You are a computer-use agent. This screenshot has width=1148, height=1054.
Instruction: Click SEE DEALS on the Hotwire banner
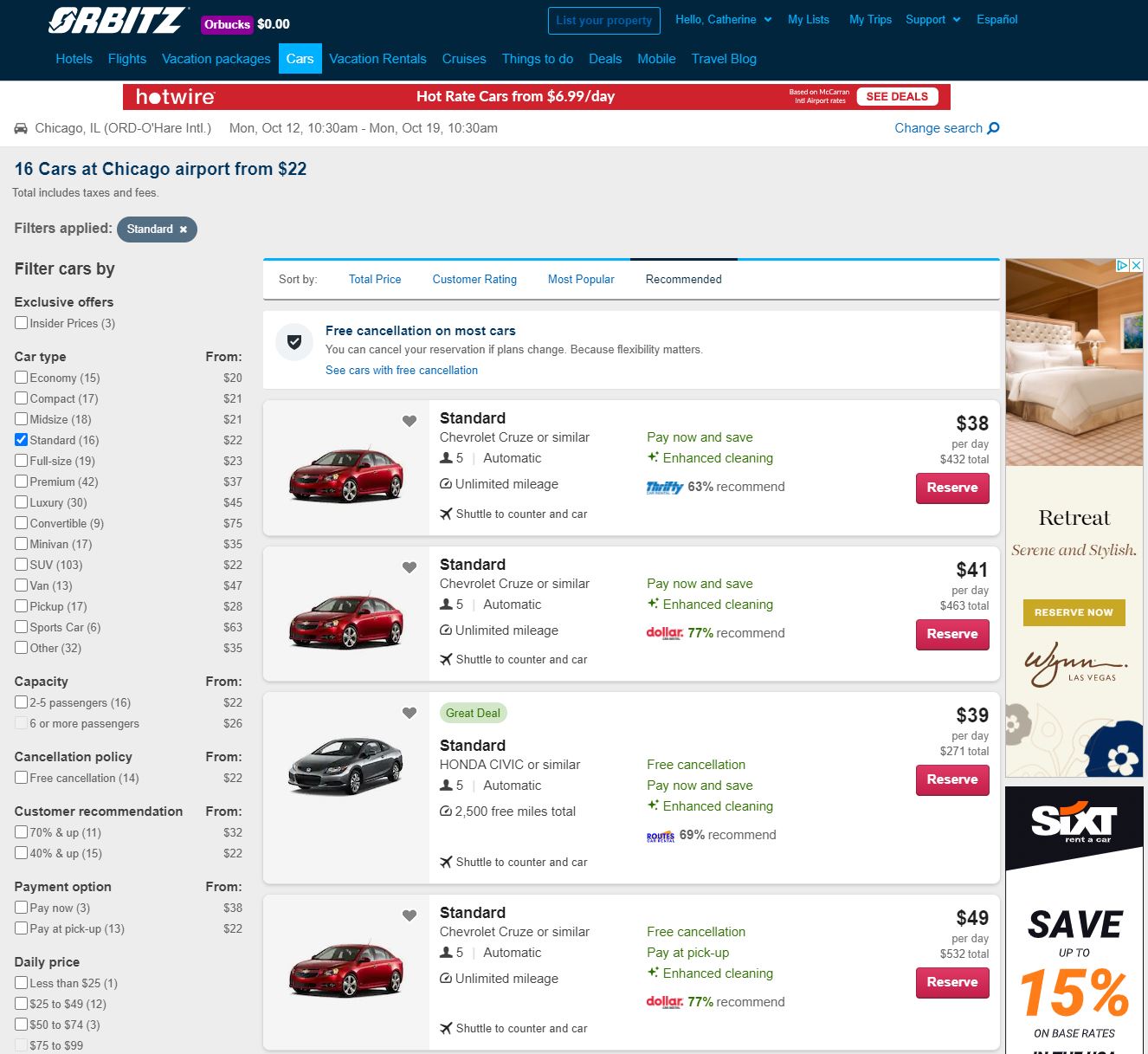point(897,97)
